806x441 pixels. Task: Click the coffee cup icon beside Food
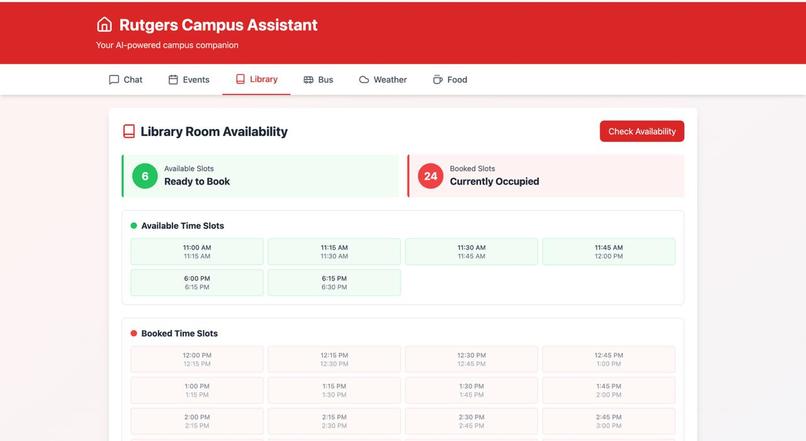(437, 80)
